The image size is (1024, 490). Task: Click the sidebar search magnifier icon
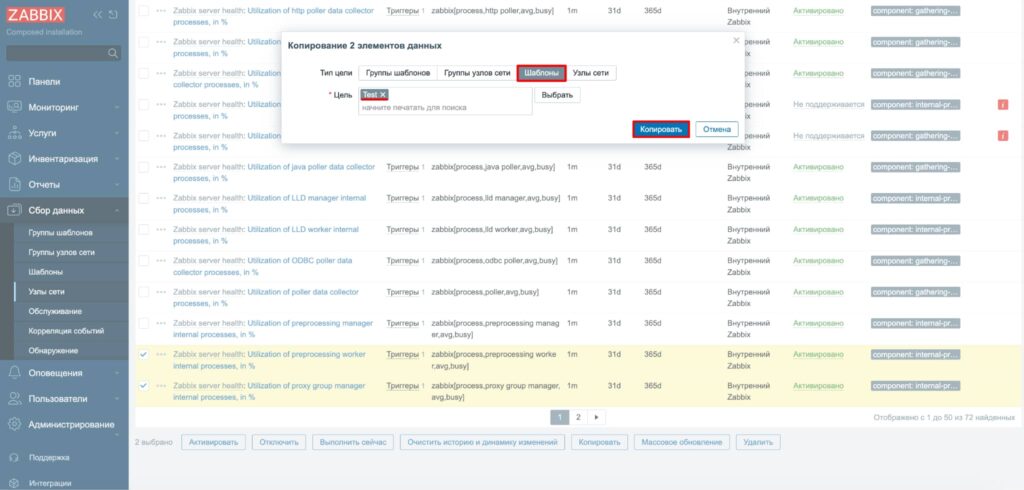click(113, 53)
